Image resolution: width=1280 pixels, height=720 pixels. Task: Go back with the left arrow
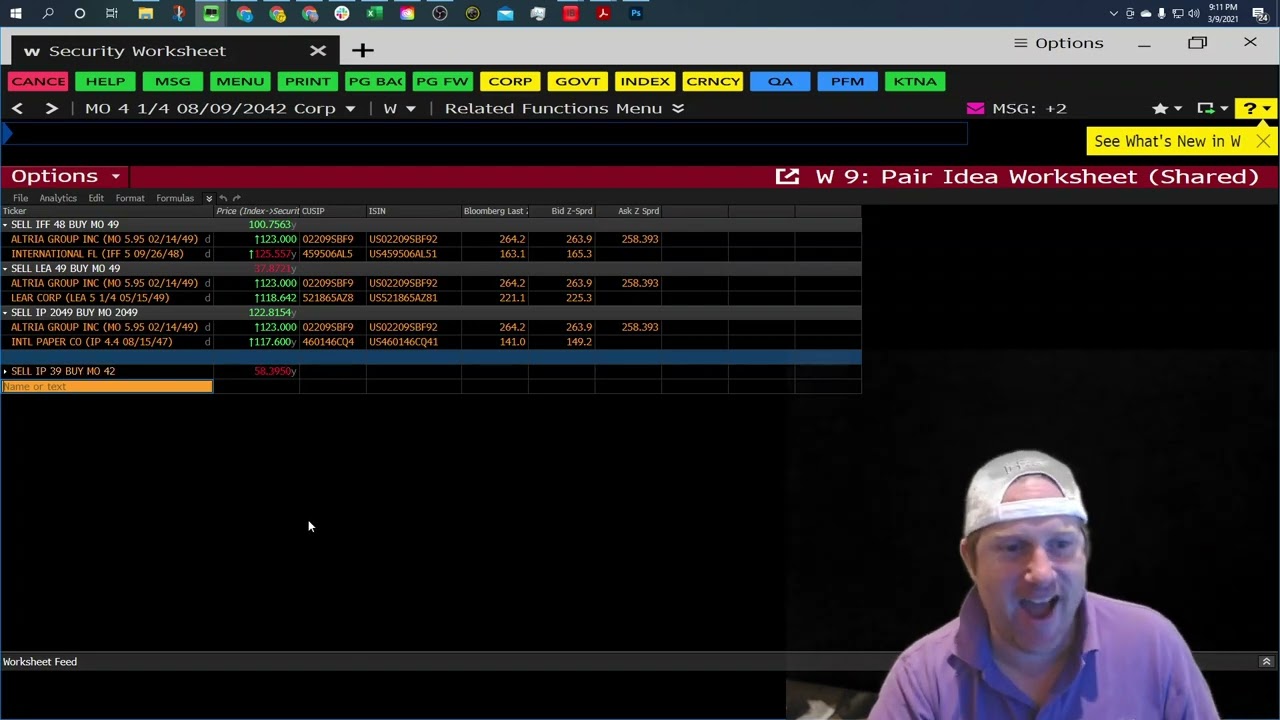(17, 108)
